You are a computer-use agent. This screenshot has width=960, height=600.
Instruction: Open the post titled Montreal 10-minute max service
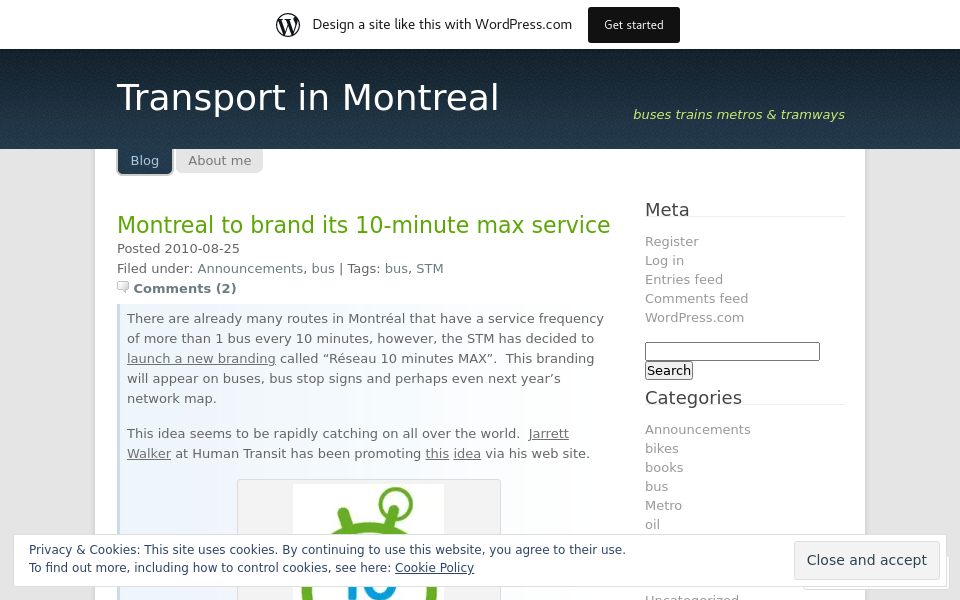click(363, 225)
